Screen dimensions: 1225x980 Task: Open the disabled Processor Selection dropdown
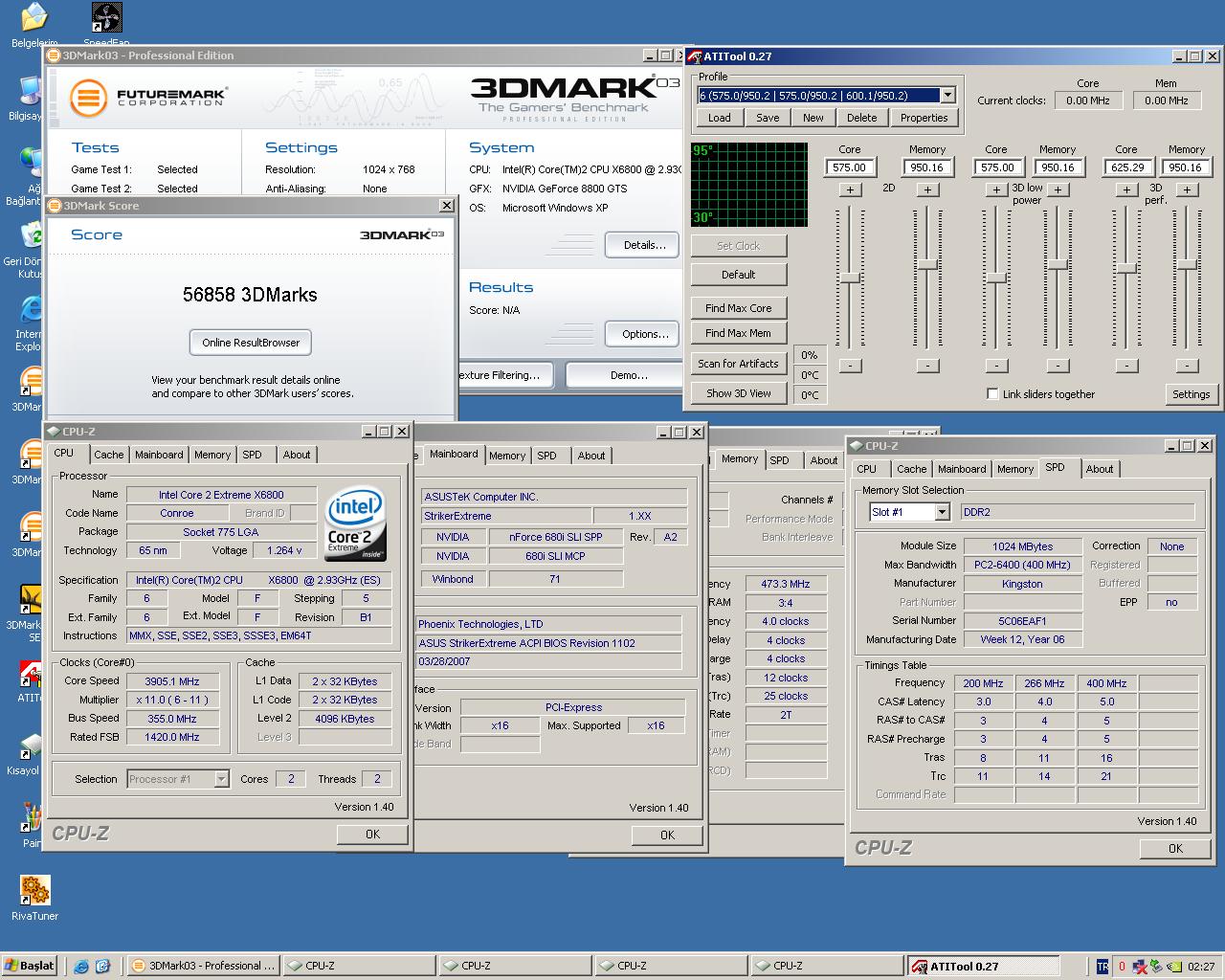(x=178, y=779)
